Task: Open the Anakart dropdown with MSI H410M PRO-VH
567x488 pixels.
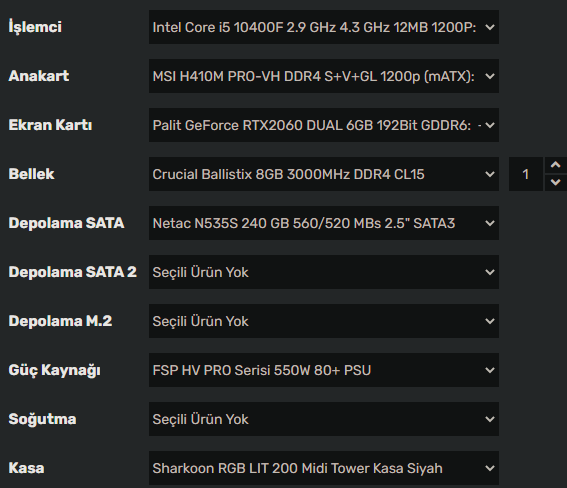Action: click(x=324, y=76)
